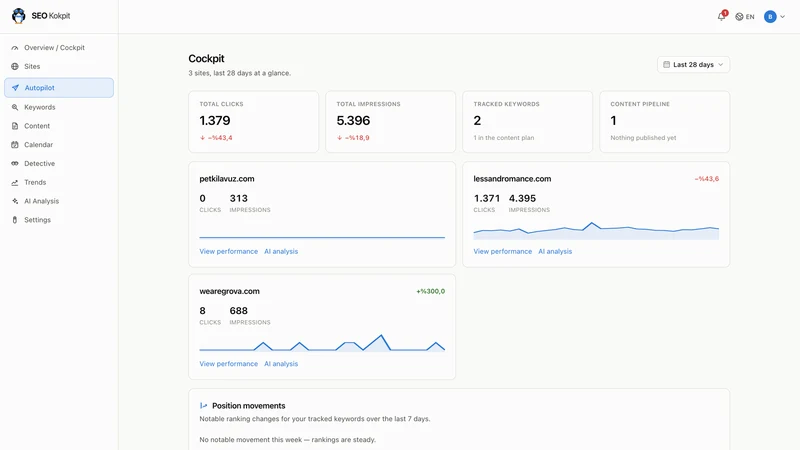800x450 pixels.
Task: Click the Settings icon in sidebar
Action: click(x=15, y=220)
